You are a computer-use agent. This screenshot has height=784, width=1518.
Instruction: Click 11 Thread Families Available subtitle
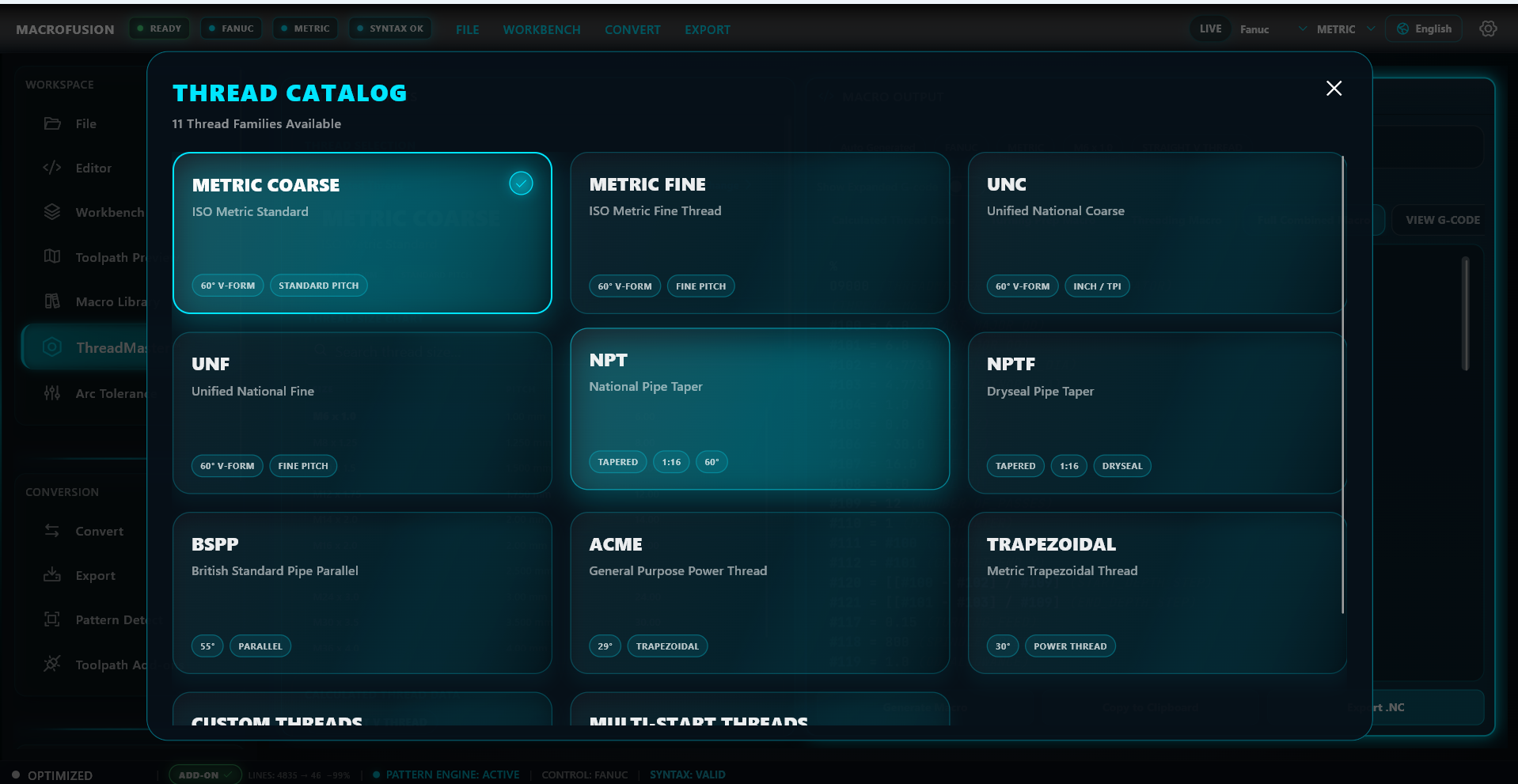(256, 123)
